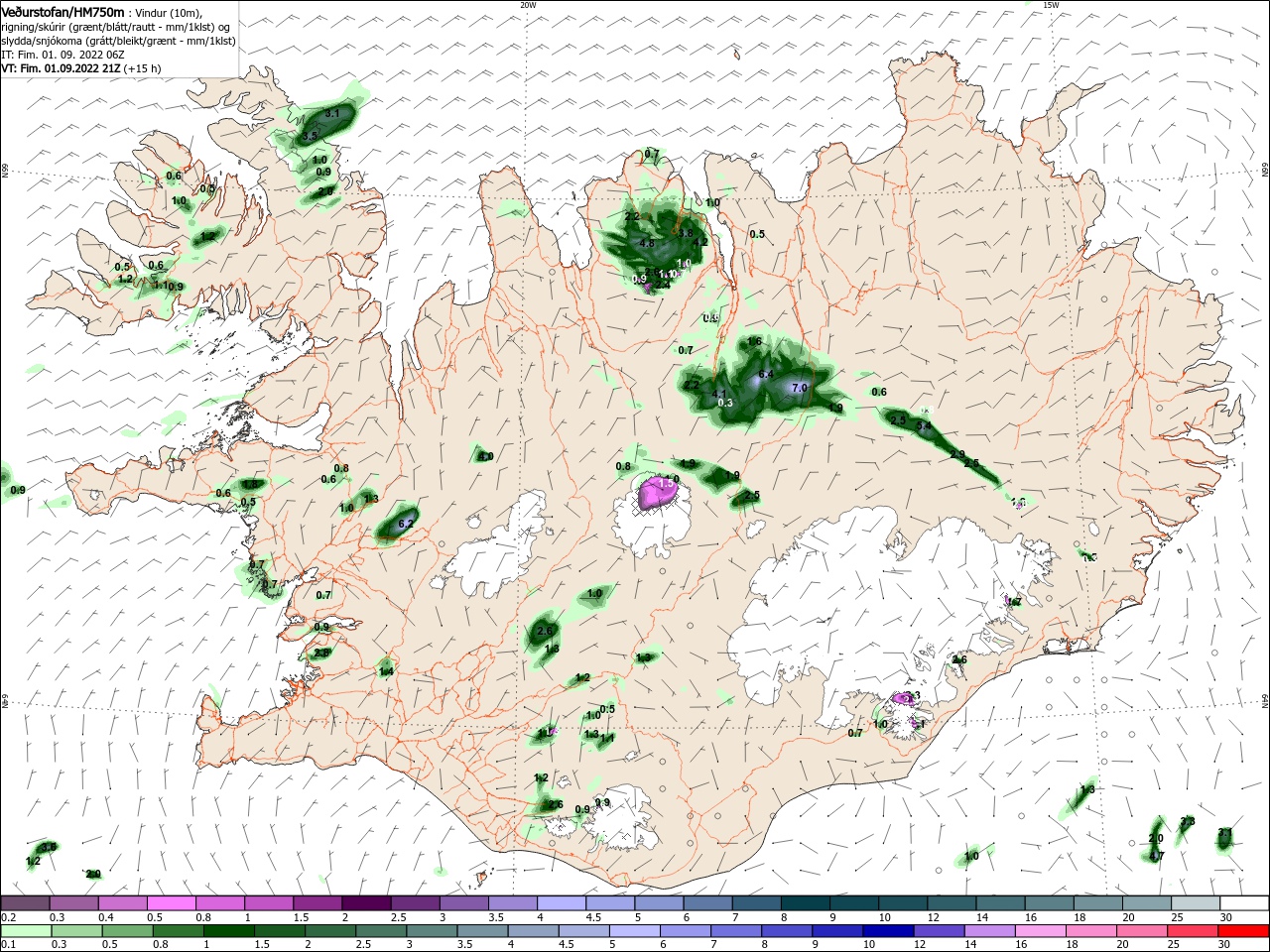Click the 6.4 precipitation value on the map
Viewport: 1270px width, 952px height.
point(765,374)
